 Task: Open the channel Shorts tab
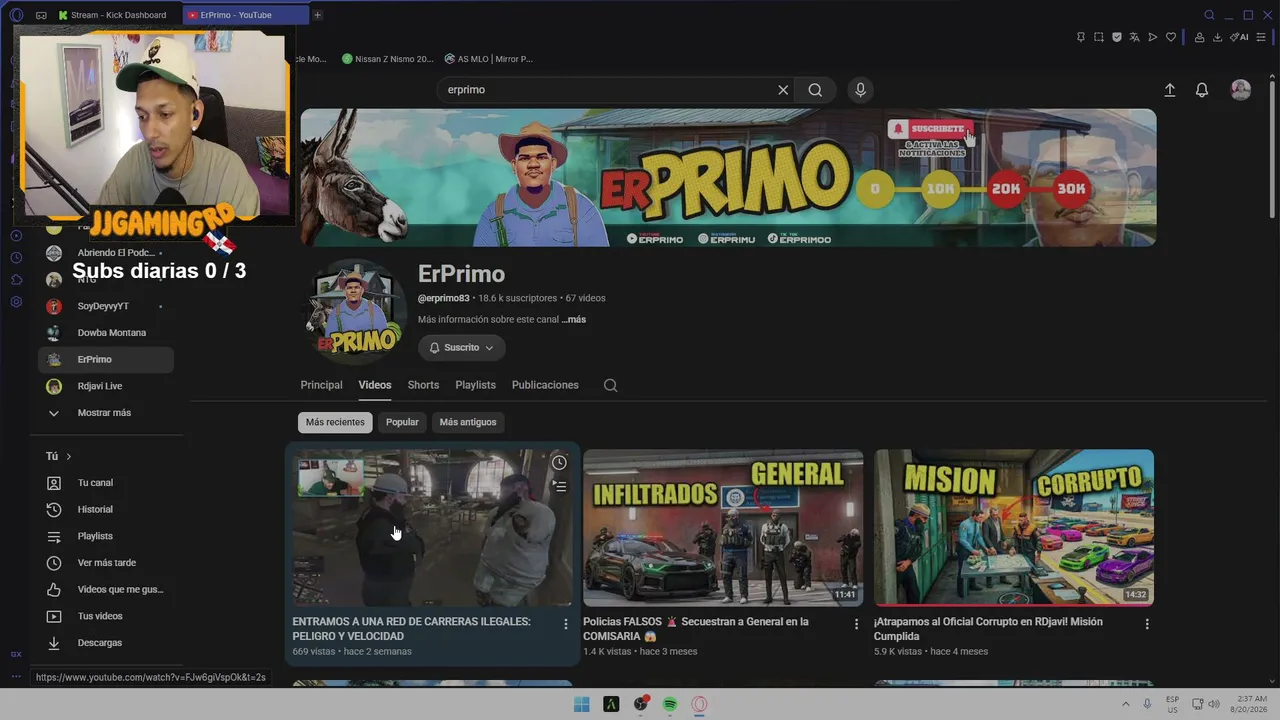pos(423,385)
